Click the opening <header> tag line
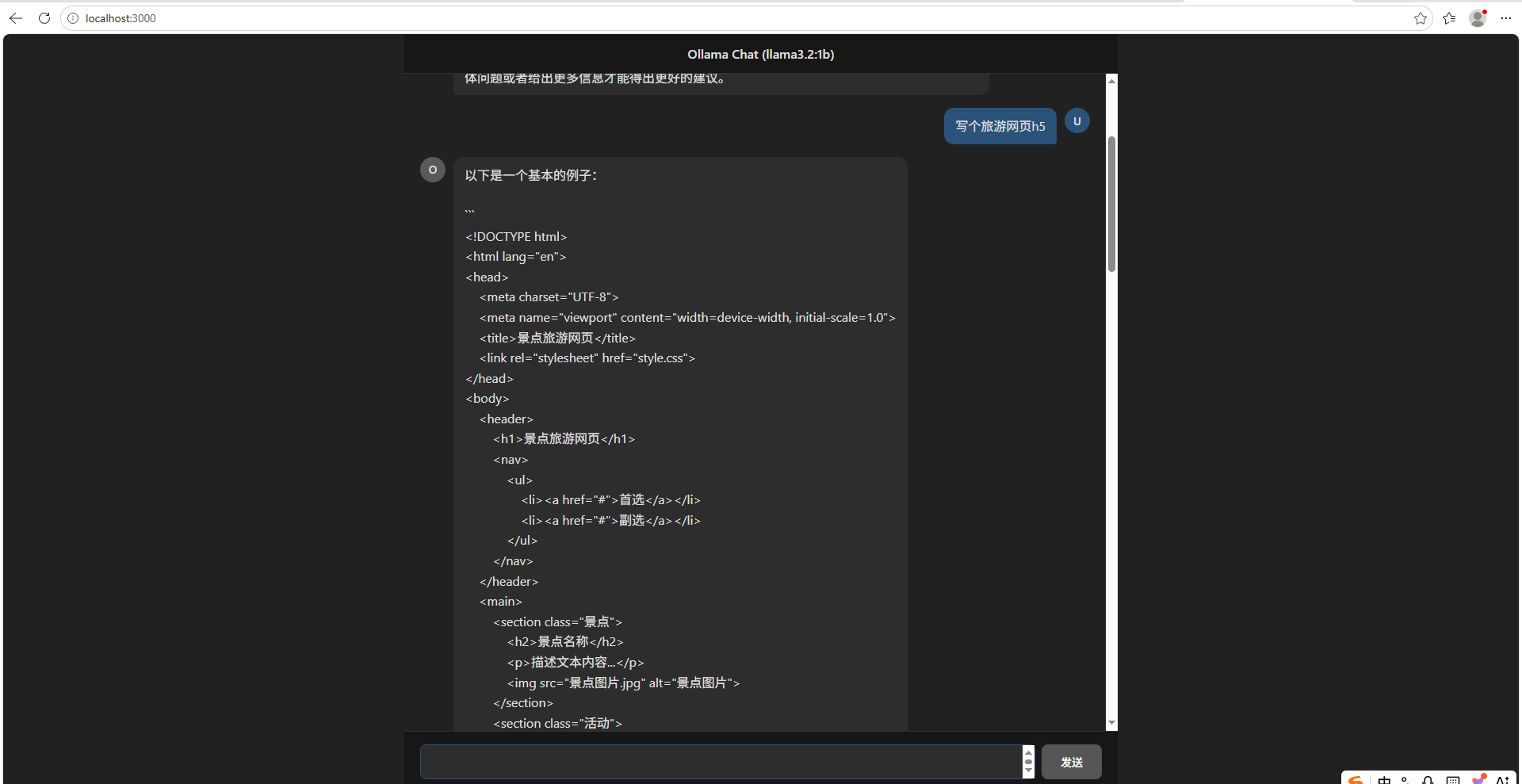The height and width of the screenshot is (784, 1522). click(507, 419)
